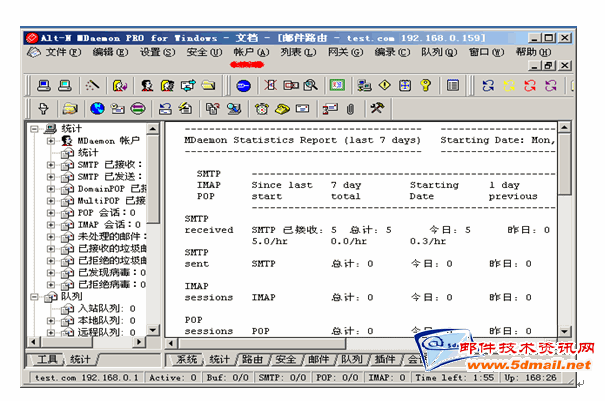The width and height of the screenshot is (605, 401).
Task: Collapse the 统计 root tree node
Action: coord(35,129)
